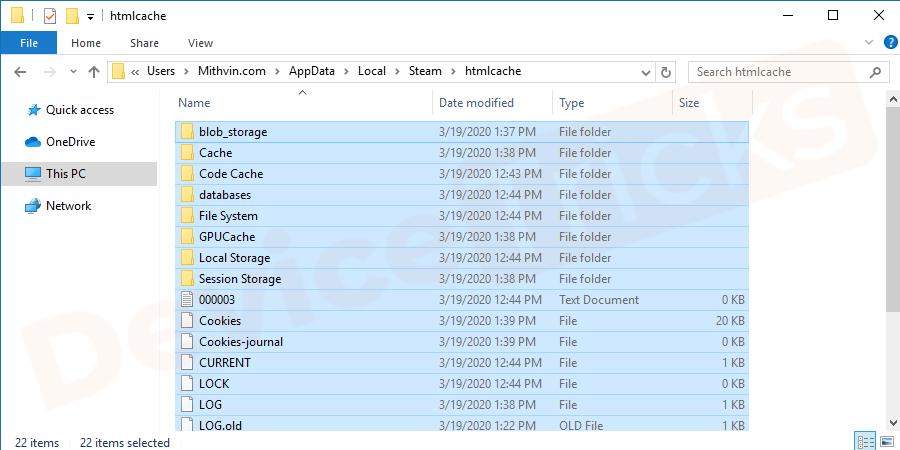This screenshot has width=900, height=450.
Task: Select the LOCK file icon
Action: pos(187,383)
